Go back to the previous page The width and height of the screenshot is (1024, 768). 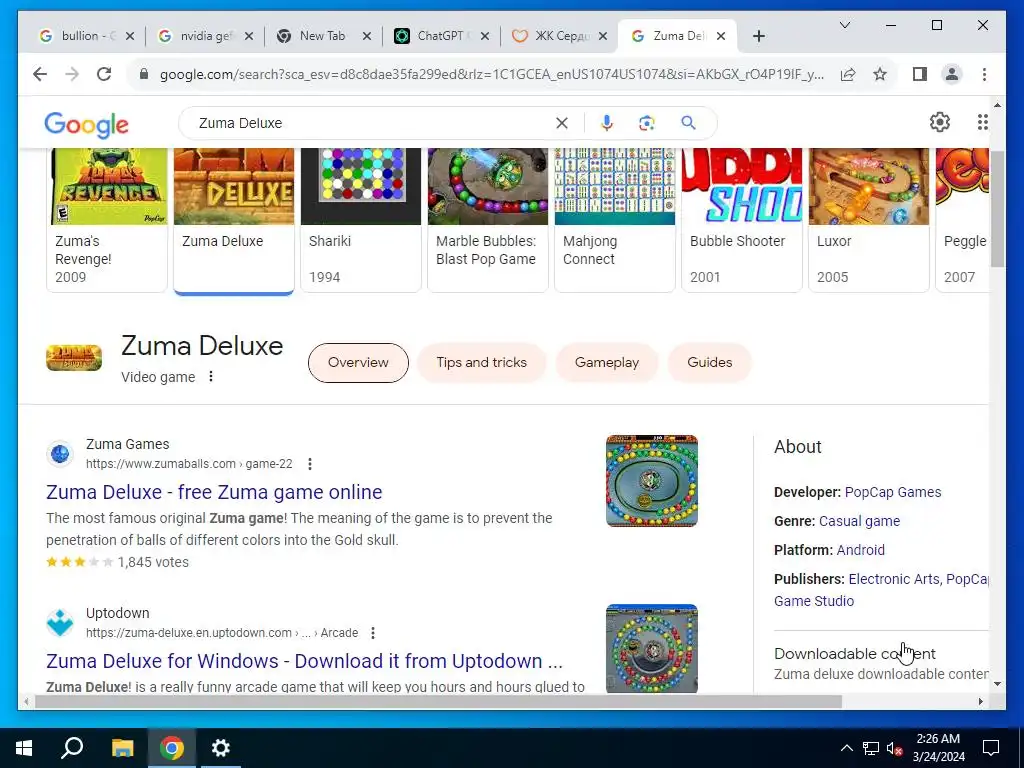[40, 74]
